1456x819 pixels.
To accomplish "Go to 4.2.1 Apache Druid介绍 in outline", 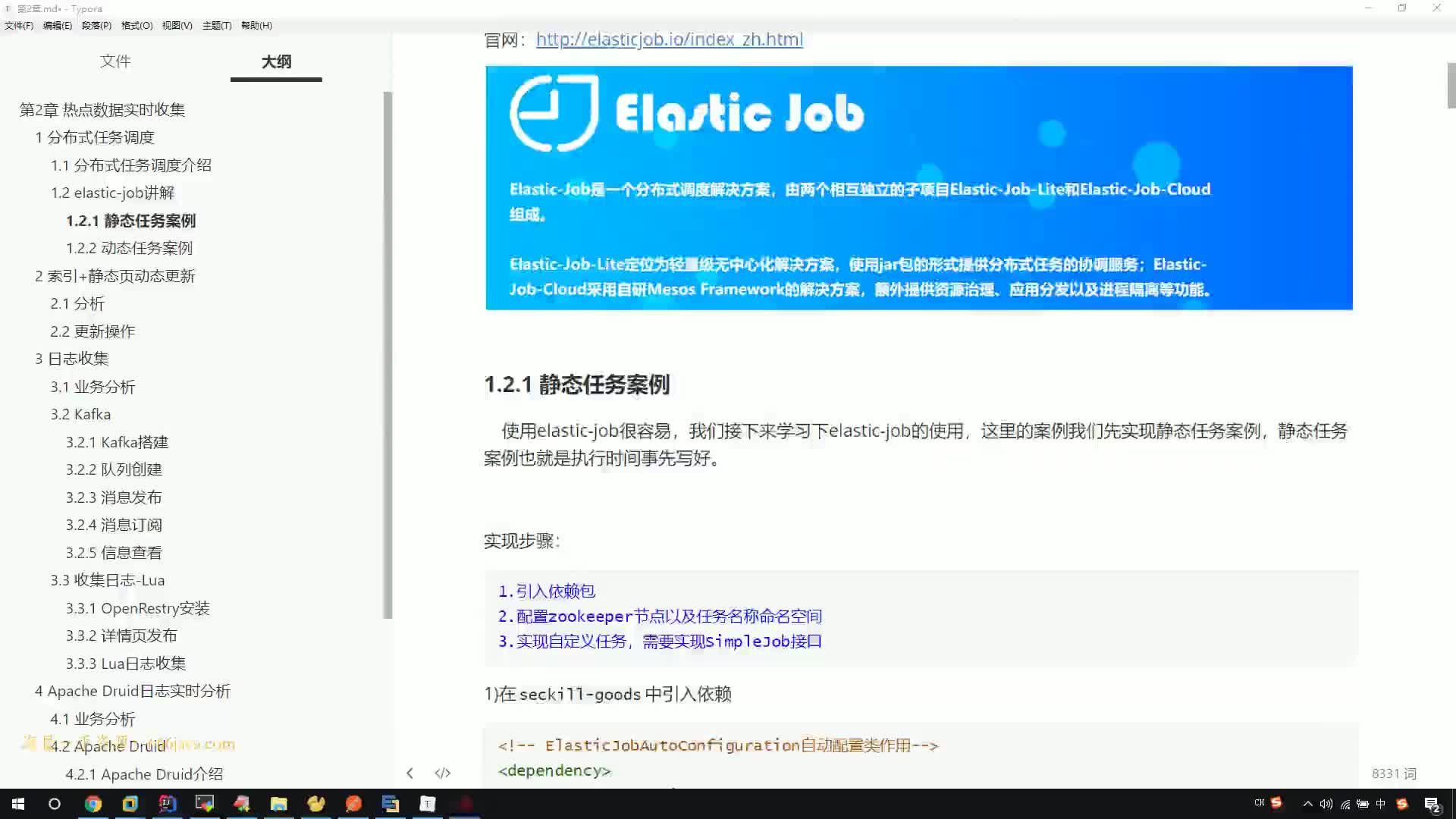I will (x=144, y=774).
